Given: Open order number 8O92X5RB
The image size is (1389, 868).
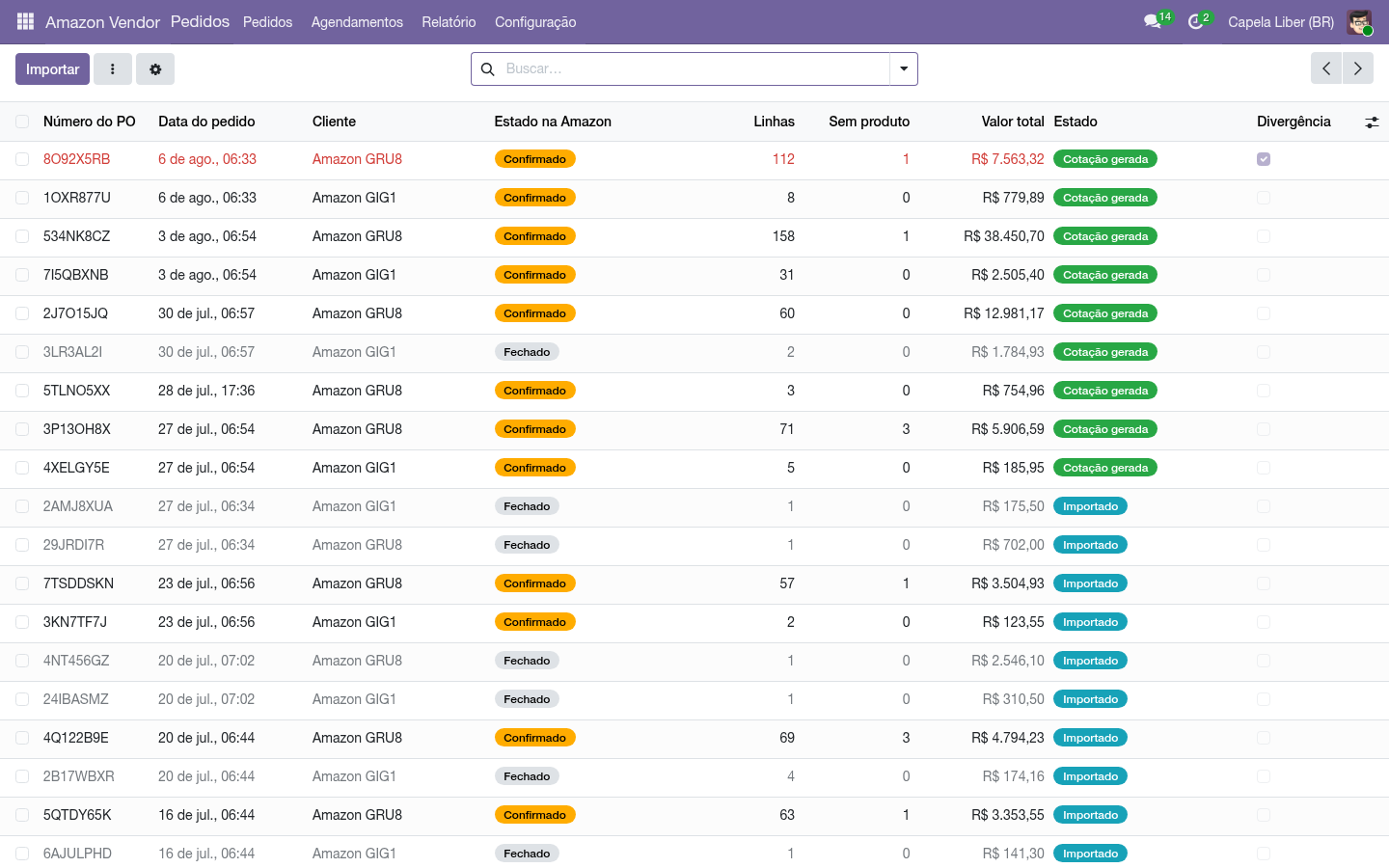Looking at the screenshot, I should 77,159.
